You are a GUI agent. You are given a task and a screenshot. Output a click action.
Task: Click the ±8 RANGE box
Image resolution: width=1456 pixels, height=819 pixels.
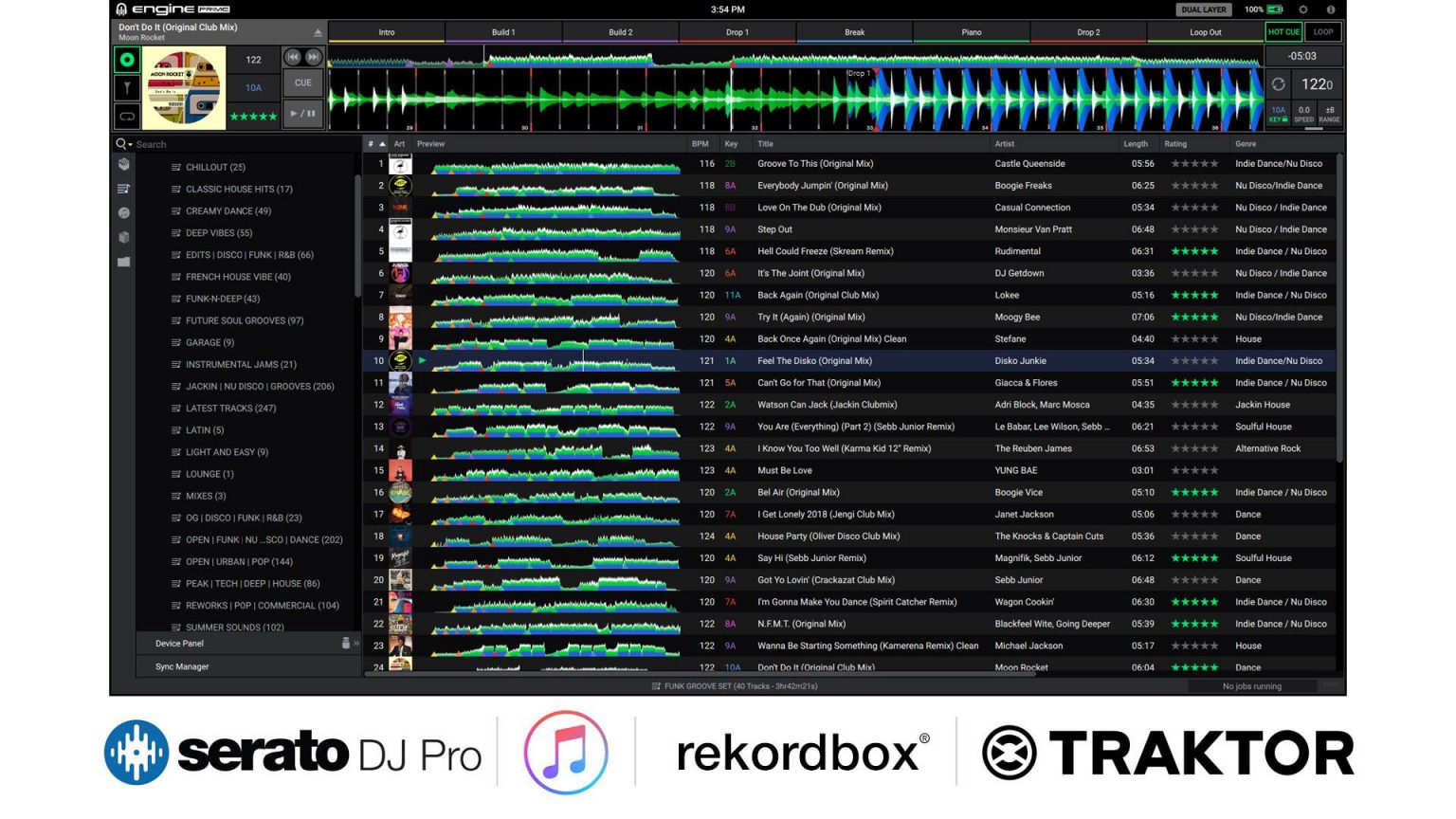click(x=1330, y=114)
